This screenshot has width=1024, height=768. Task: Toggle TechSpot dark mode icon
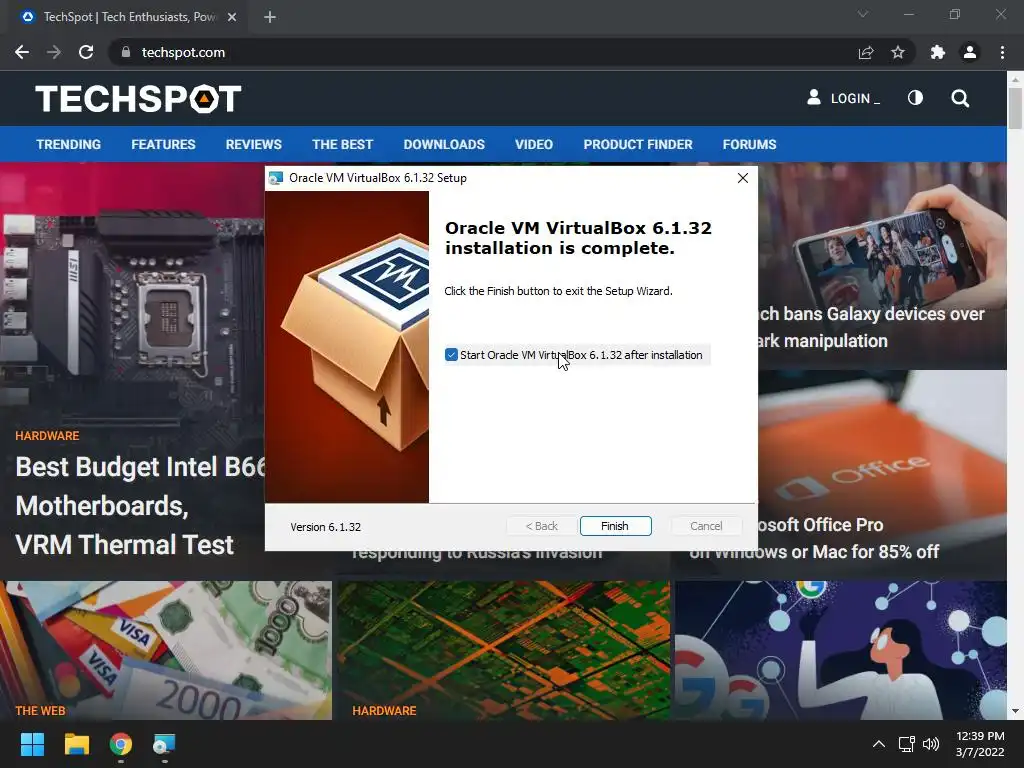[916, 98]
